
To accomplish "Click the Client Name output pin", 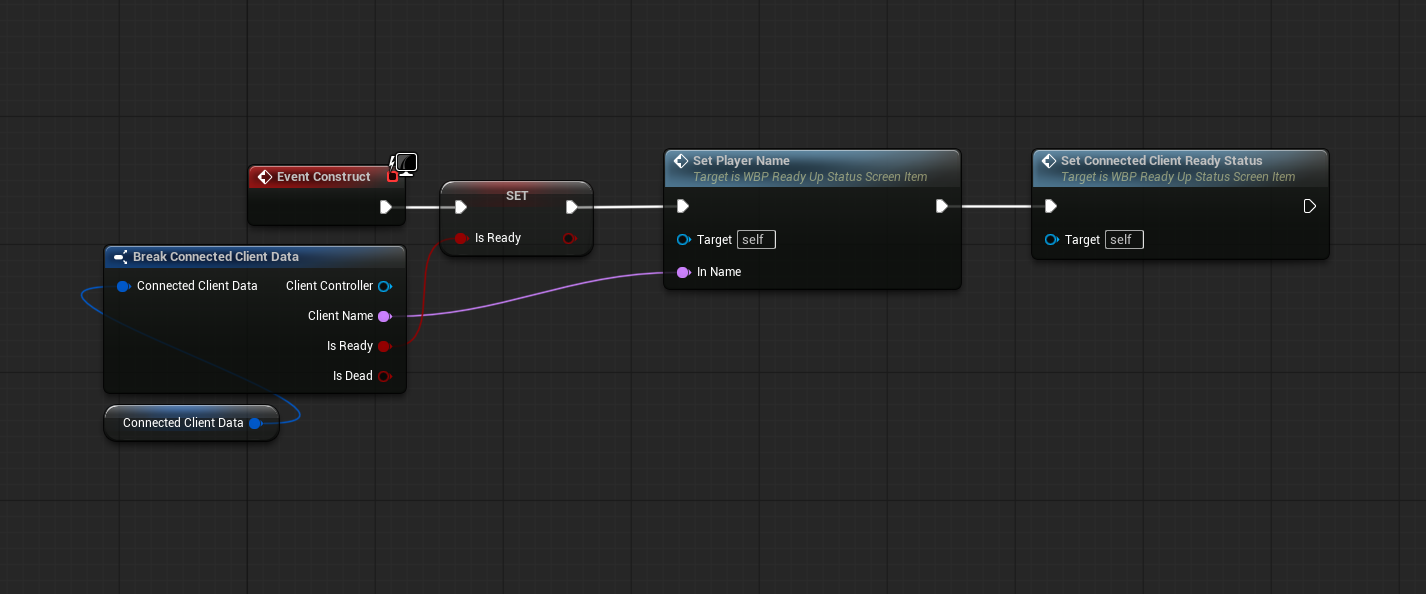I will (383, 316).
